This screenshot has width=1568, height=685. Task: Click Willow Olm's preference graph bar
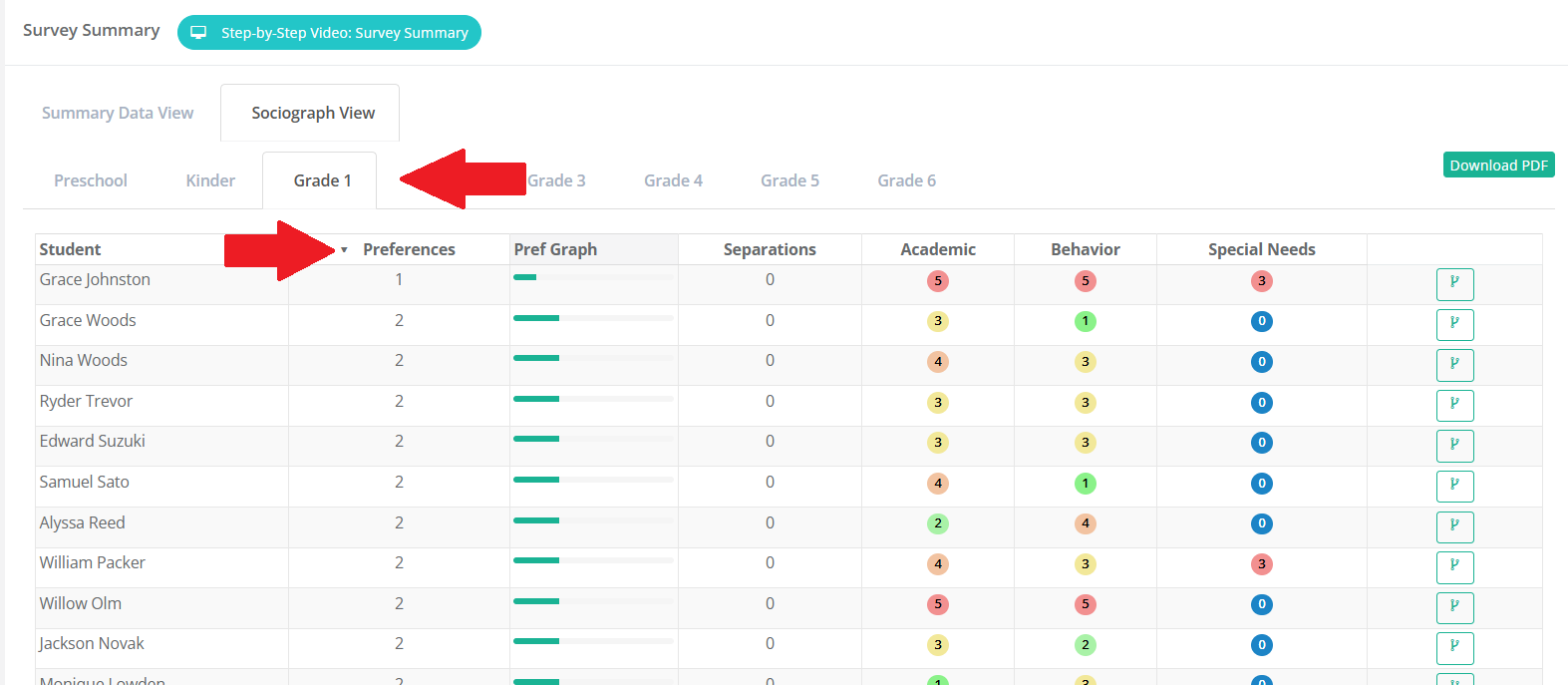593,601
